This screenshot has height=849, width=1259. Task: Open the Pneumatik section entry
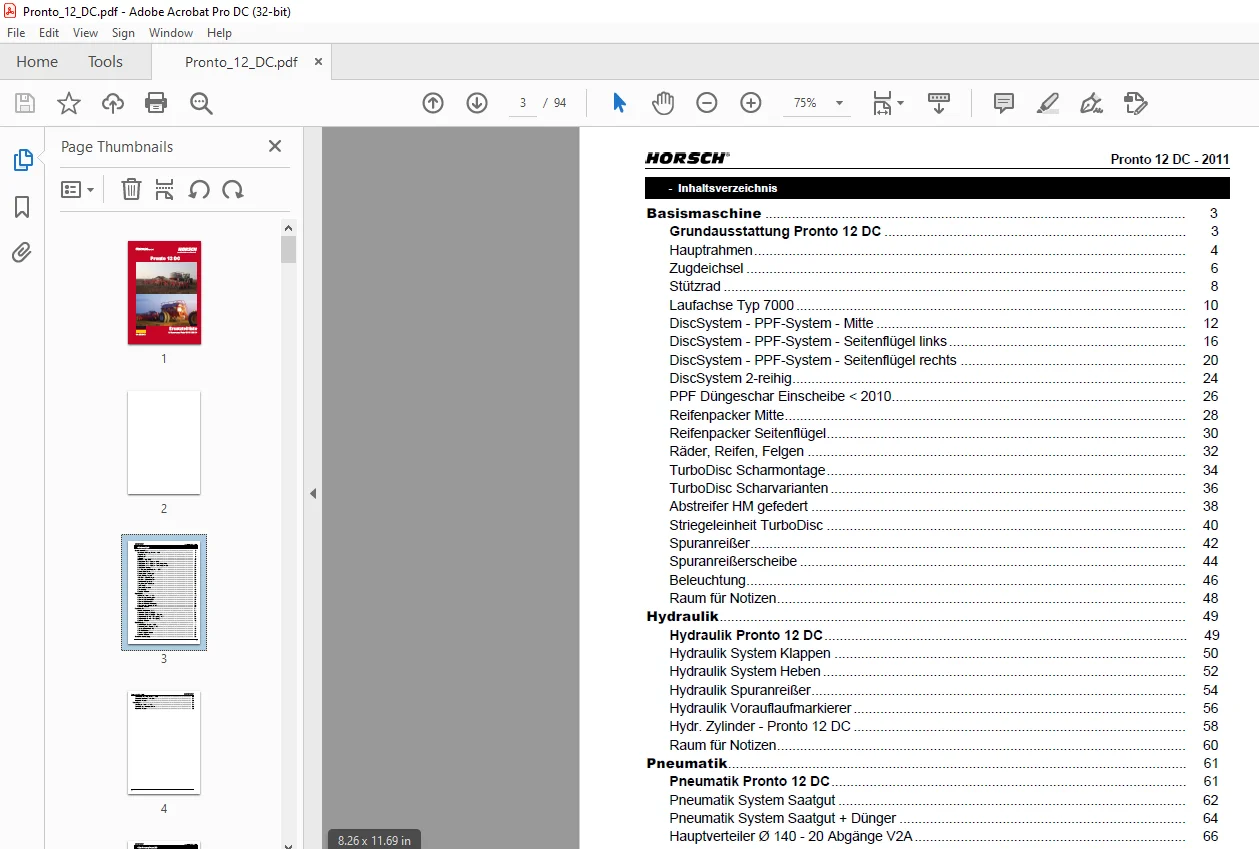click(x=687, y=764)
